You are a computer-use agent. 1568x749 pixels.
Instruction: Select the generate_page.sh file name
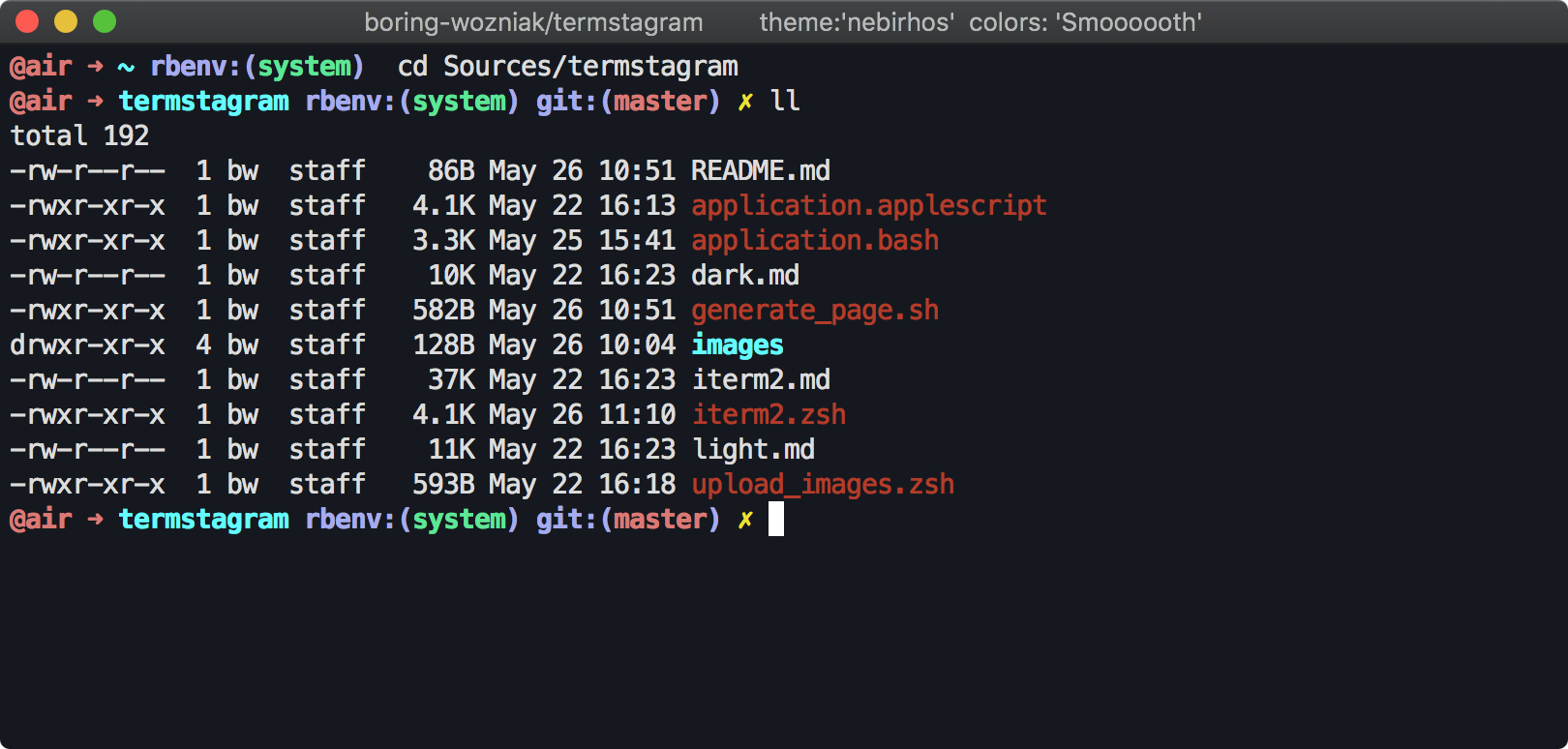pos(815,311)
